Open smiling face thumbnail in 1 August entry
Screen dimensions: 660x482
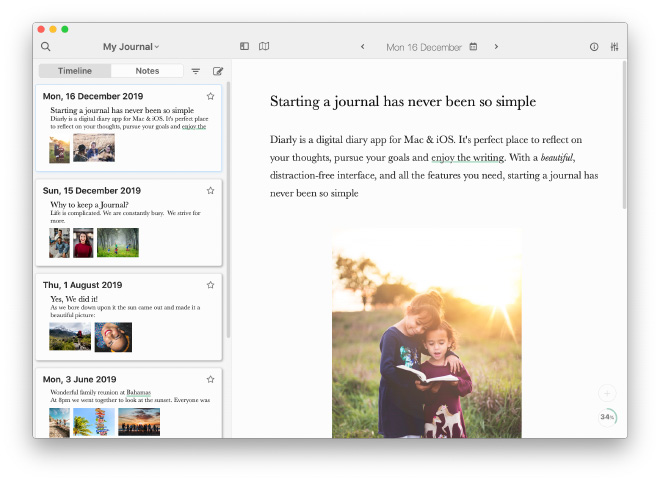[x=113, y=337]
